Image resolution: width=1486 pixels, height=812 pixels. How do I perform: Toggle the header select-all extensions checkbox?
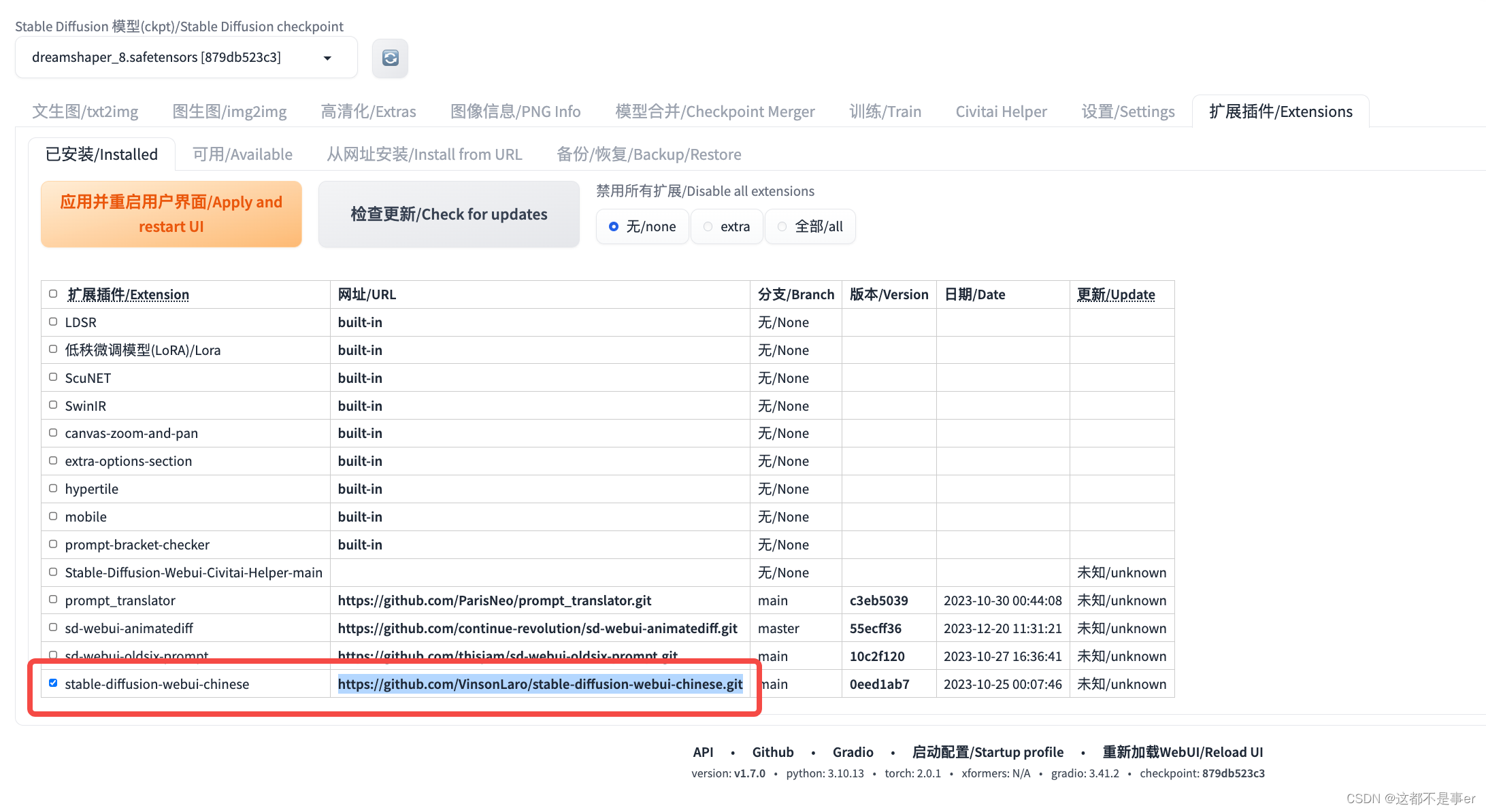click(53, 294)
